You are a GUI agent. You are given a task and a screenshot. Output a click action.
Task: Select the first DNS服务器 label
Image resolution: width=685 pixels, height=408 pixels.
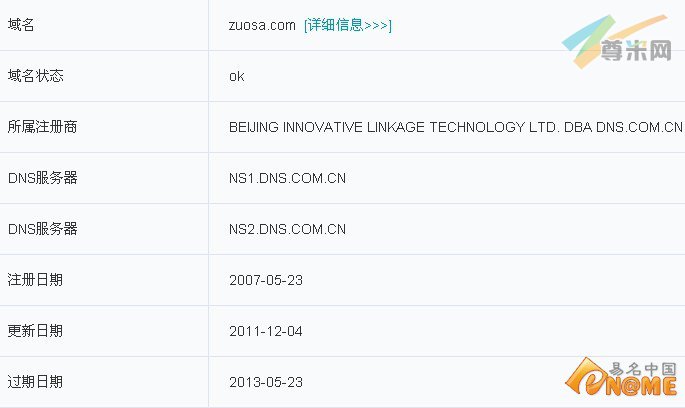coord(43,178)
